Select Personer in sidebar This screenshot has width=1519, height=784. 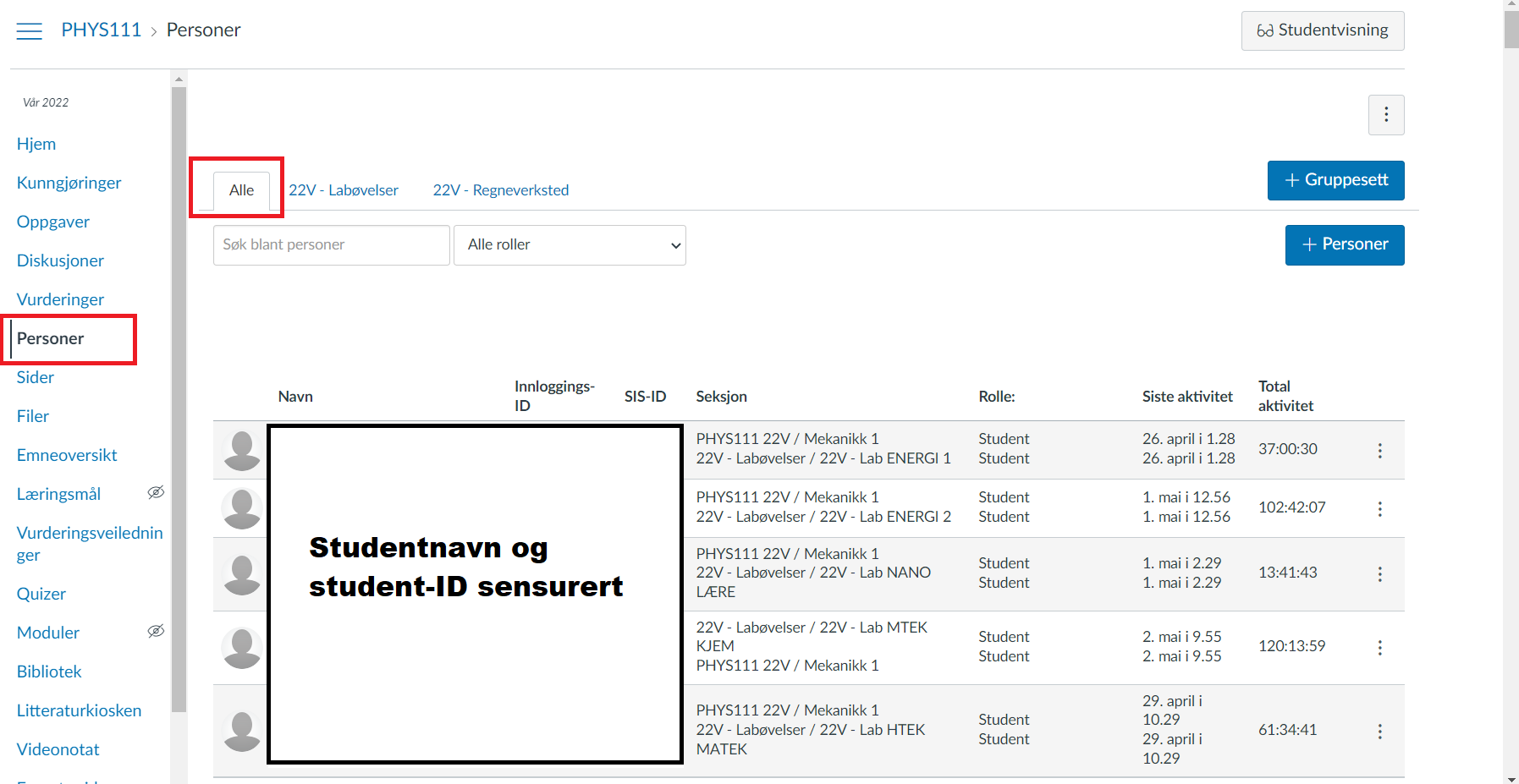point(51,338)
